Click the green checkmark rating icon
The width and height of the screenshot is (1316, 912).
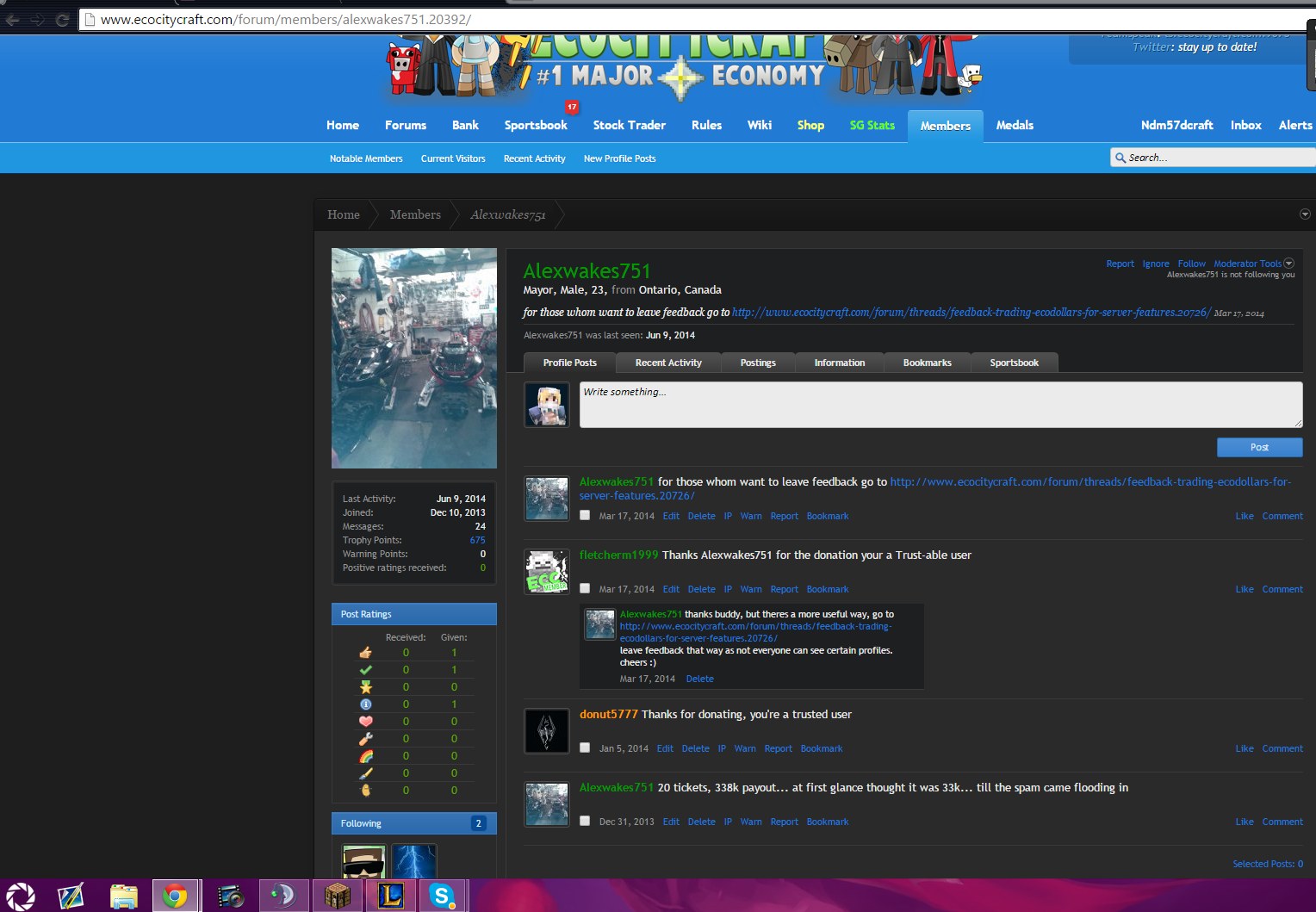tap(366, 670)
